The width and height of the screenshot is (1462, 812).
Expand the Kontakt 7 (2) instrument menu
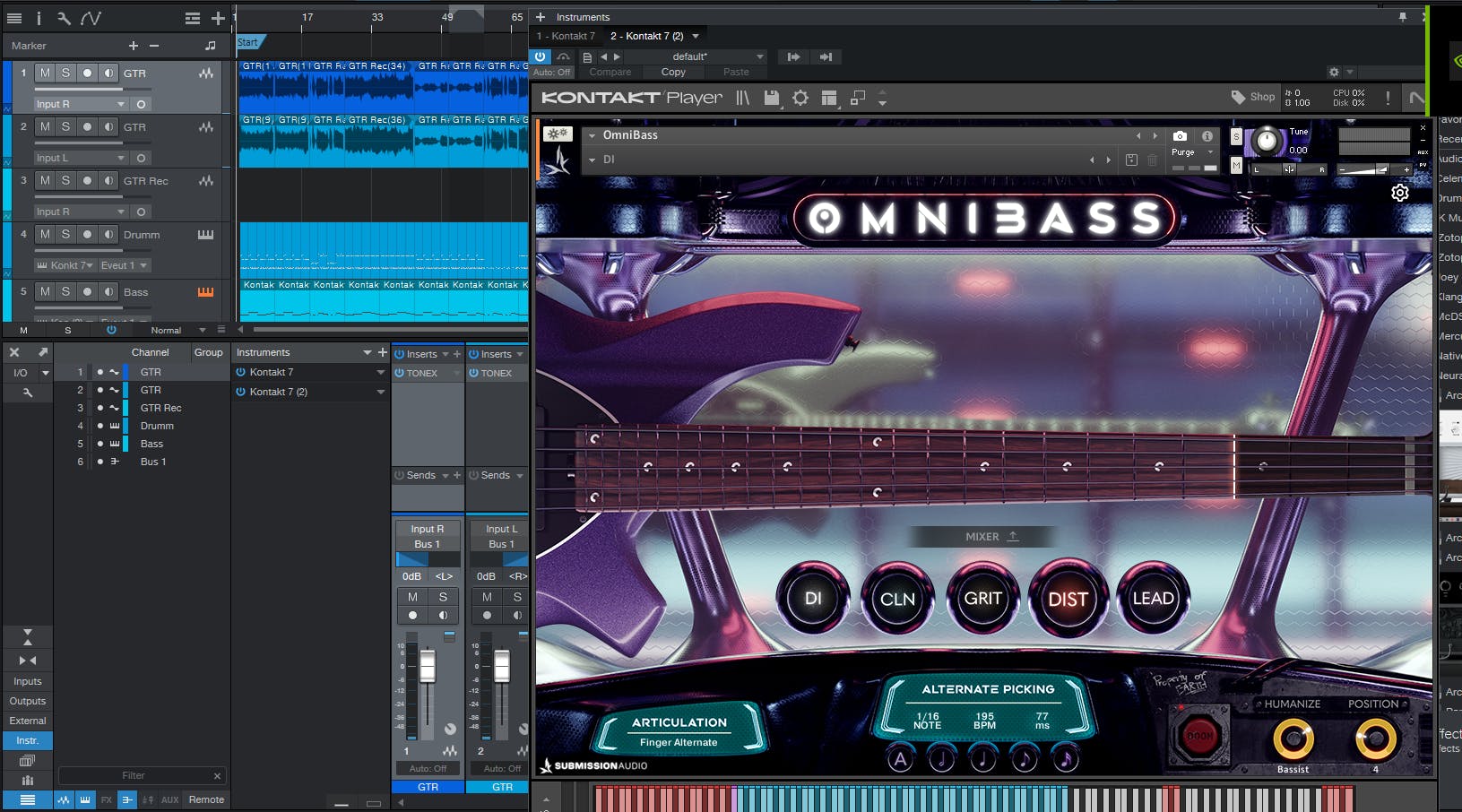[x=380, y=392]
